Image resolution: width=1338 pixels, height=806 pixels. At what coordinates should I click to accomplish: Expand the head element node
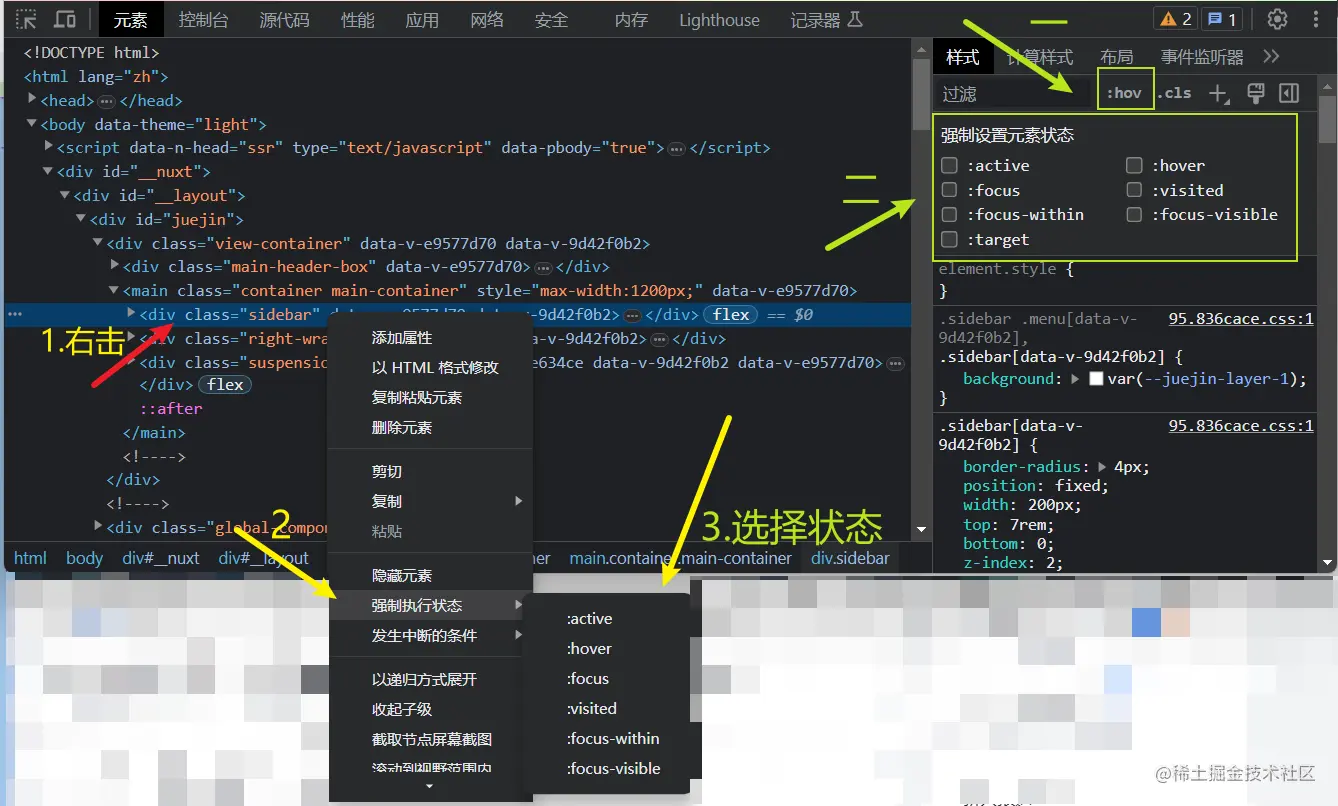[x=33, y=100]
